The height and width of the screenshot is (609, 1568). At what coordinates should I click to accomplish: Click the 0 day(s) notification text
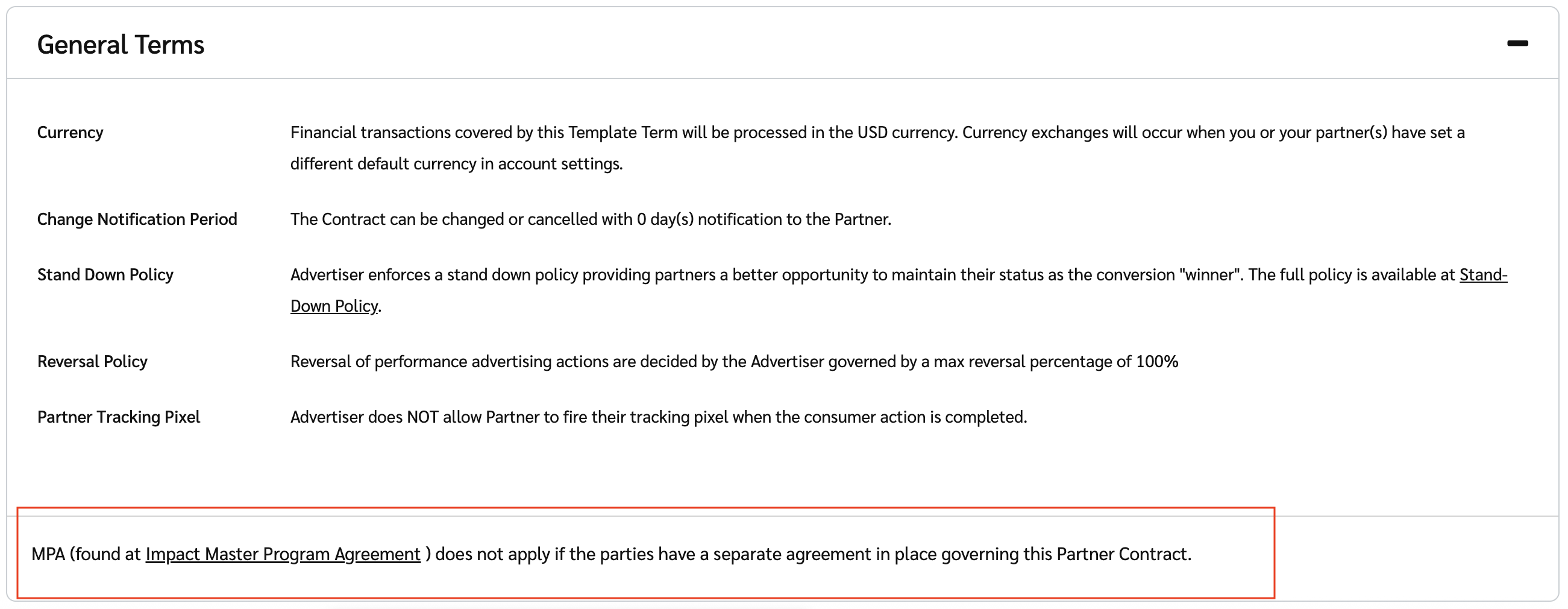(x=665, y=219)
